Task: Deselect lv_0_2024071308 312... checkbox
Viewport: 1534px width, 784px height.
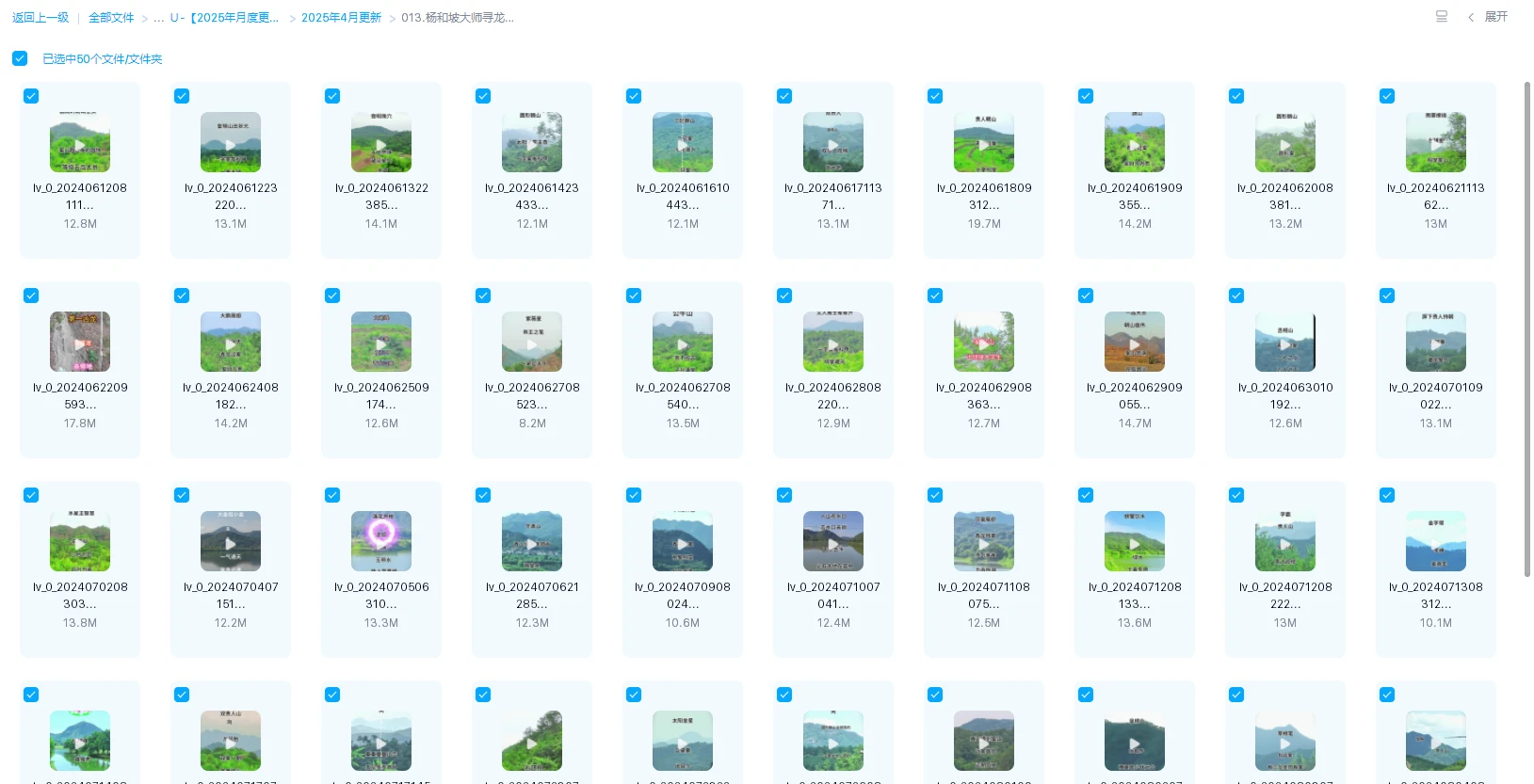Action: point(1387,495)
